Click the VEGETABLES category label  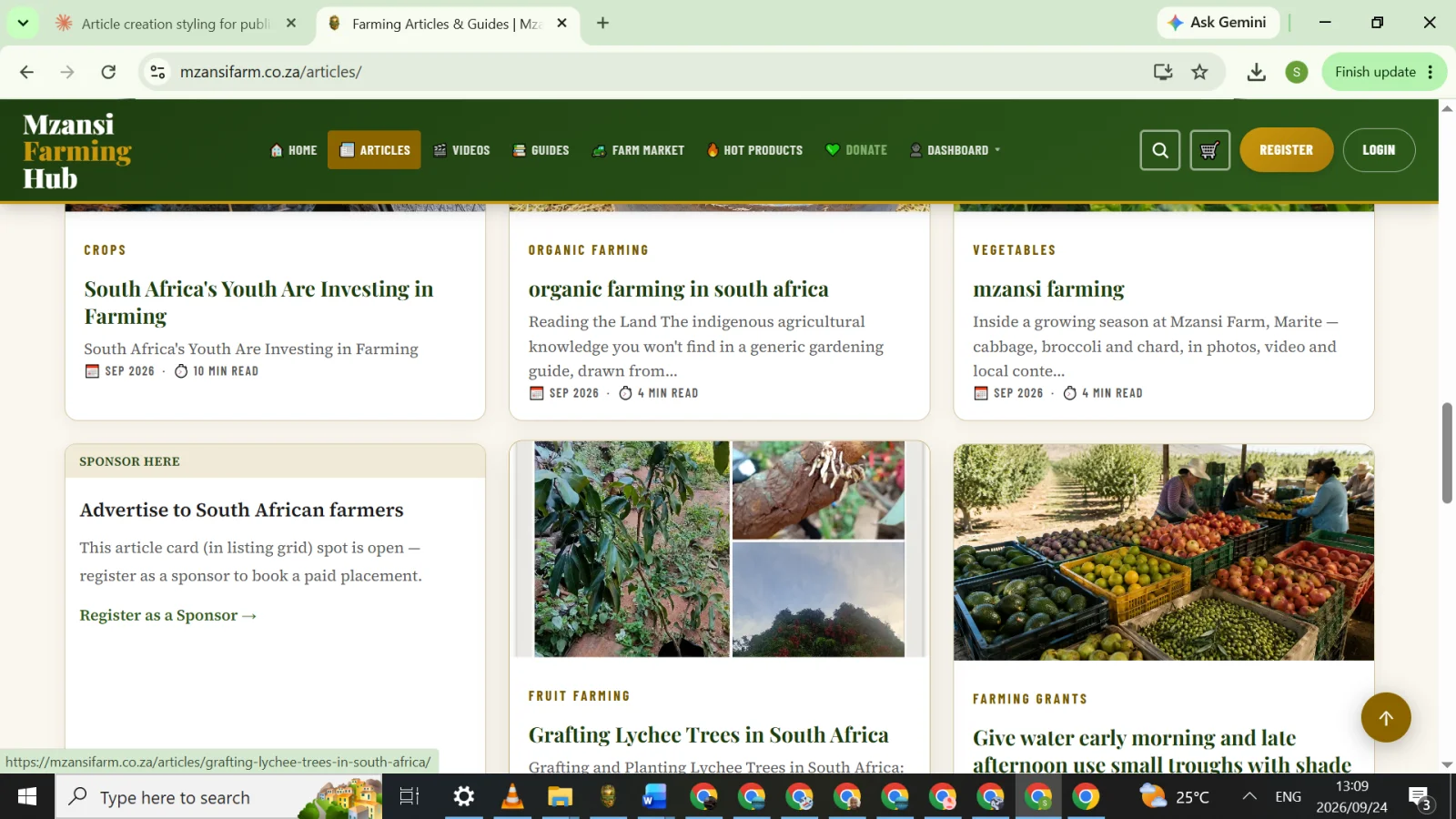(1014, 250)
